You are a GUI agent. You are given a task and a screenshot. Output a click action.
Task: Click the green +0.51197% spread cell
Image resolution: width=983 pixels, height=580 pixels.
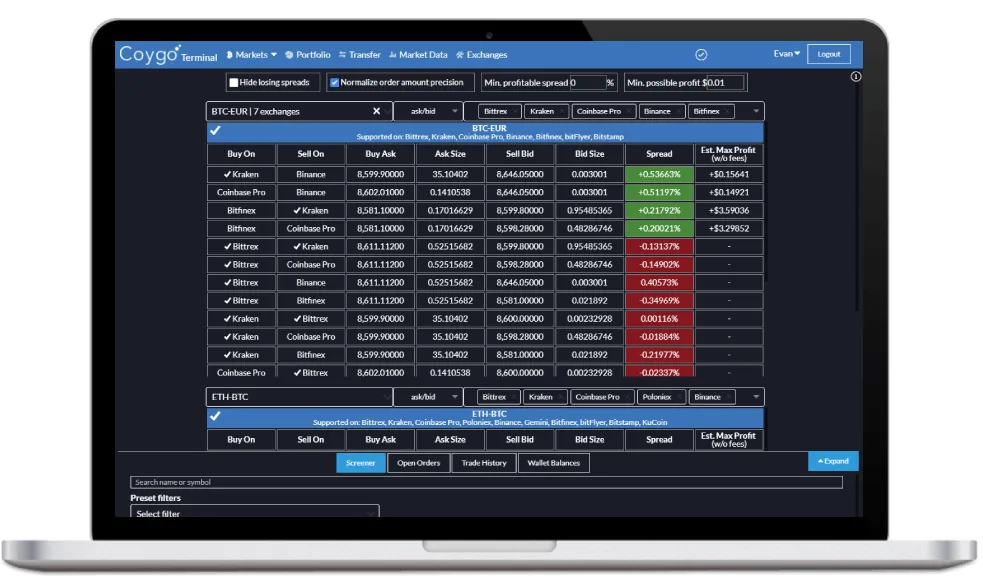pyautogui.click(x=659, y=192)
